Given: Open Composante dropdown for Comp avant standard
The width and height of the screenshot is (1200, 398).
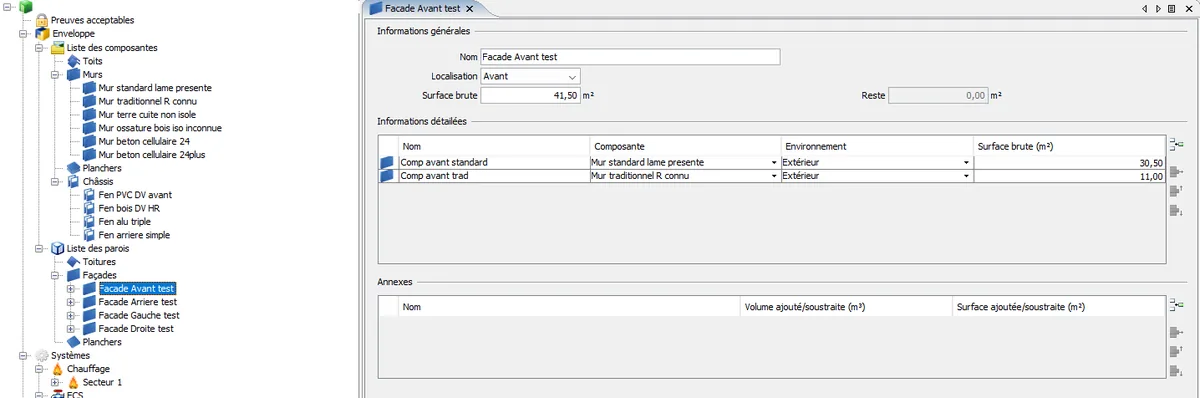Looking at the screenshot, I should pyautogui.click(x=774, y=162).
